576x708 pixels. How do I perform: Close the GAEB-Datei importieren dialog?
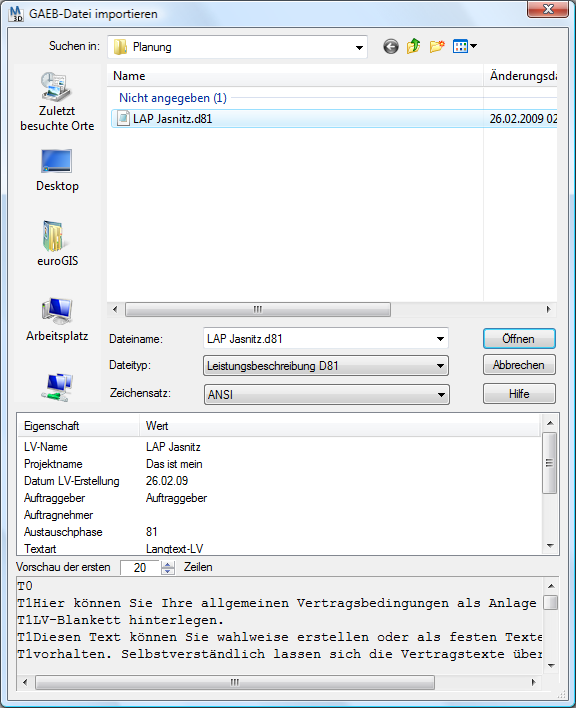point(548,9)
